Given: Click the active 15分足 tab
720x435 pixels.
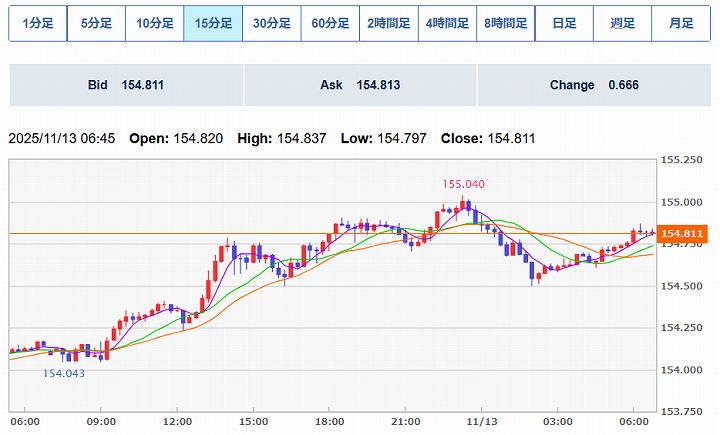Looking at the screenshot, I should [x=213, y=23].
